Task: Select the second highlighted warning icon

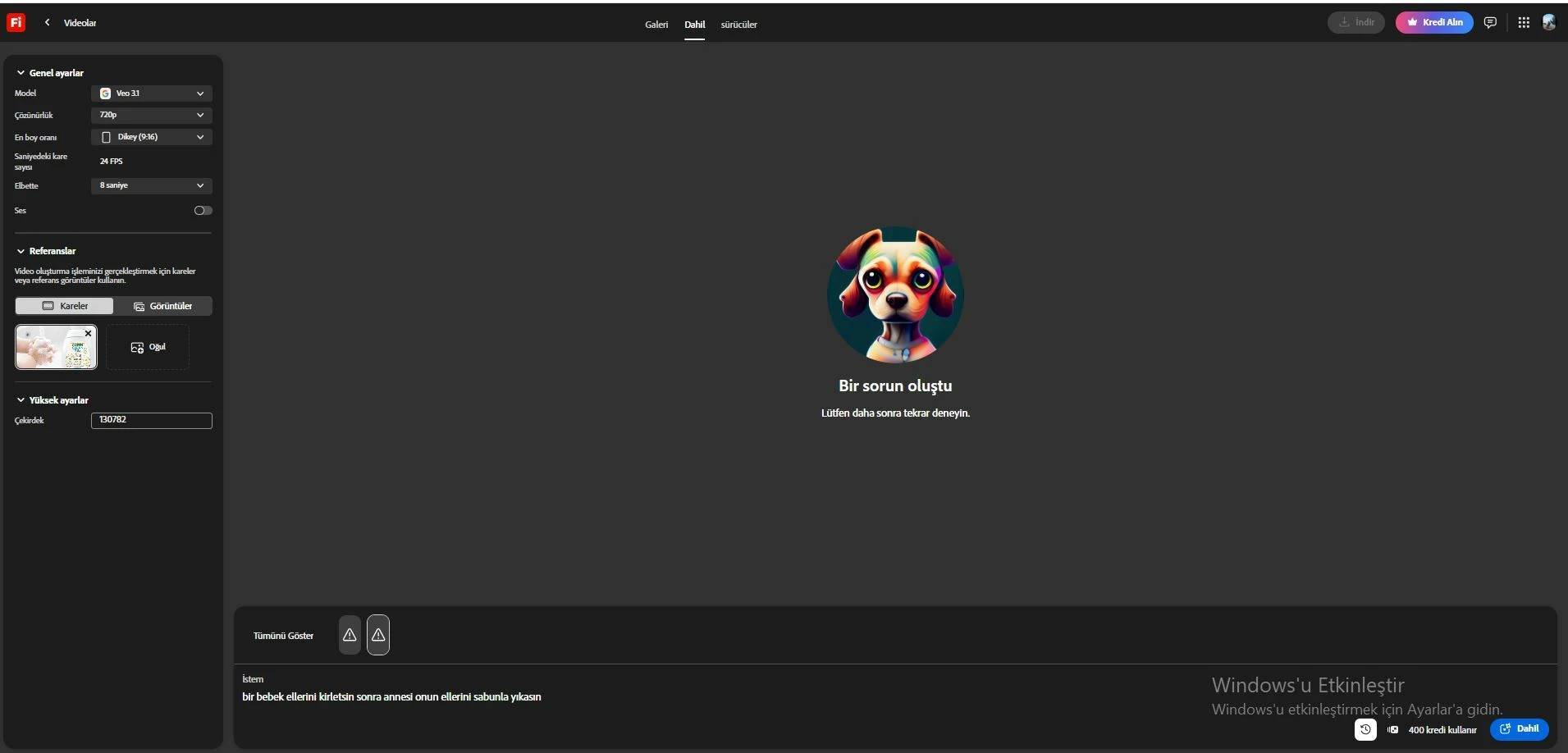Action: (x=378, y=635)
